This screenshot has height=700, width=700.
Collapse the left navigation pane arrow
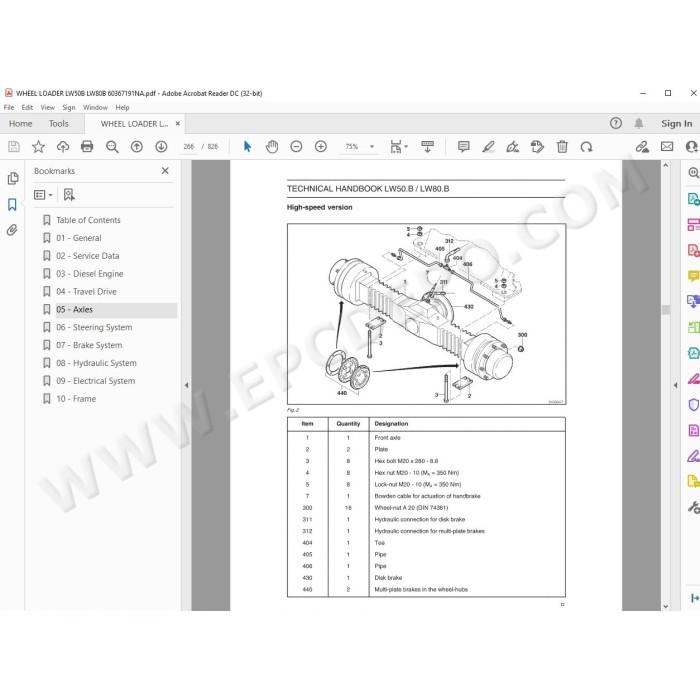coord(187,385)
